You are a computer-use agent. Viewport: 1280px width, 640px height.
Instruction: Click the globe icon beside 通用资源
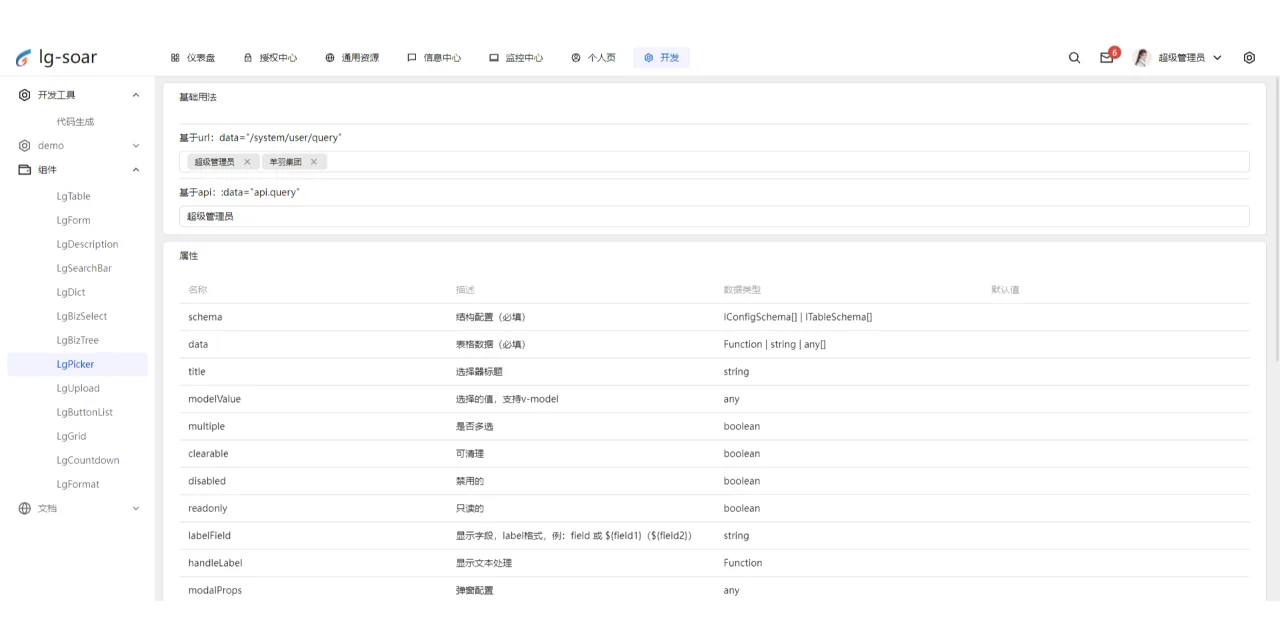(x=328, y=57)
